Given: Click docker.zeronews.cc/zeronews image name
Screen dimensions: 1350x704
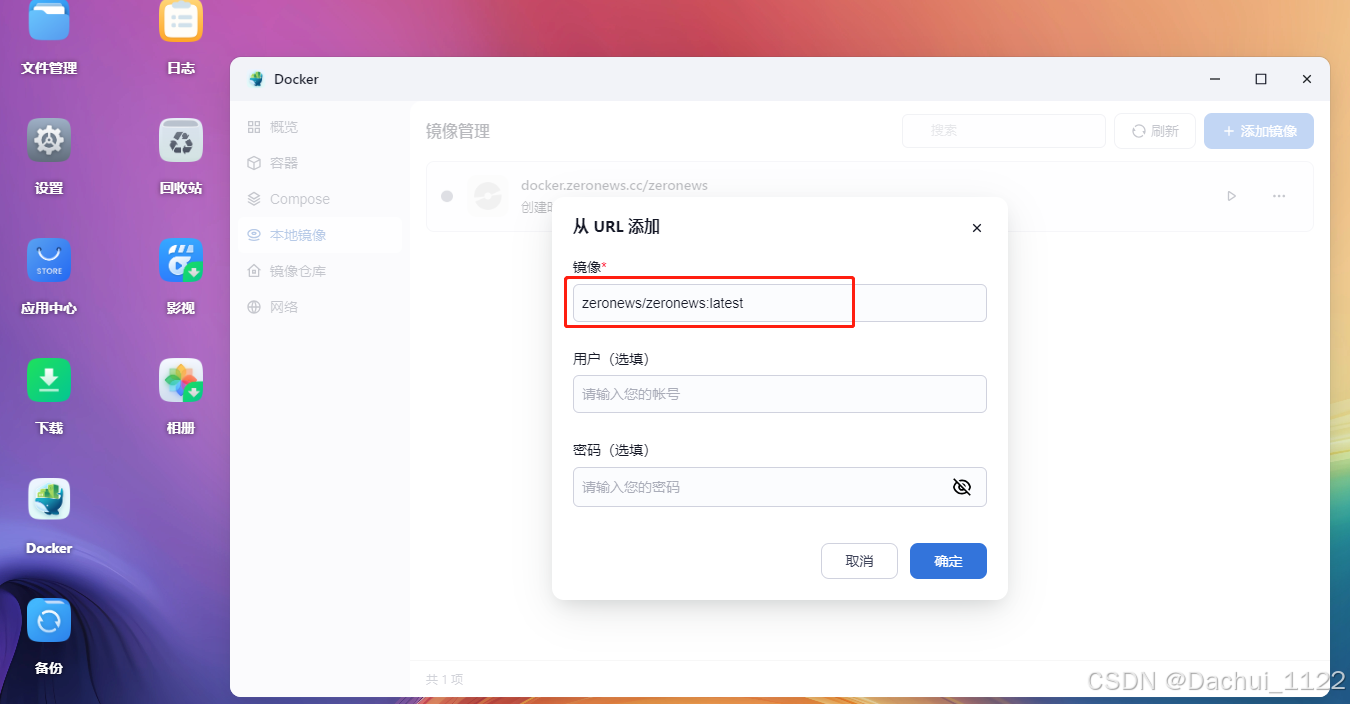Looking at the screenshot, I should 614,186.
